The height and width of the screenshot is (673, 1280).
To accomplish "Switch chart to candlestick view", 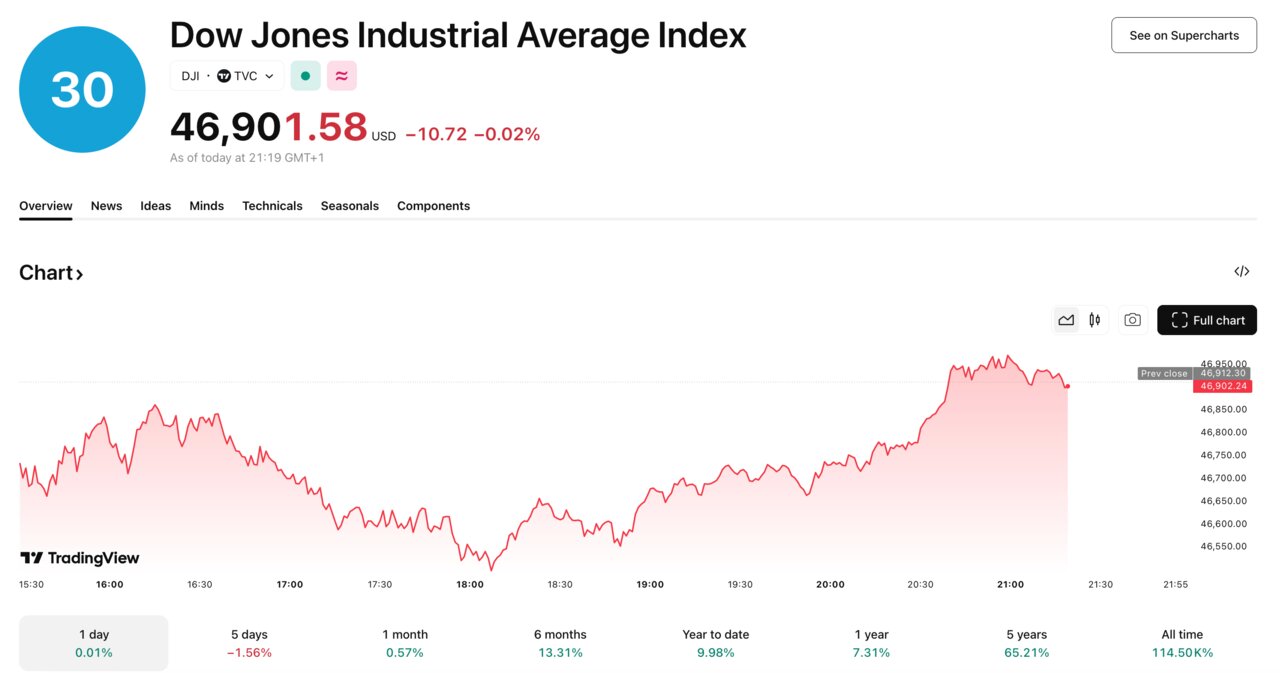I will pos(1094,319).
